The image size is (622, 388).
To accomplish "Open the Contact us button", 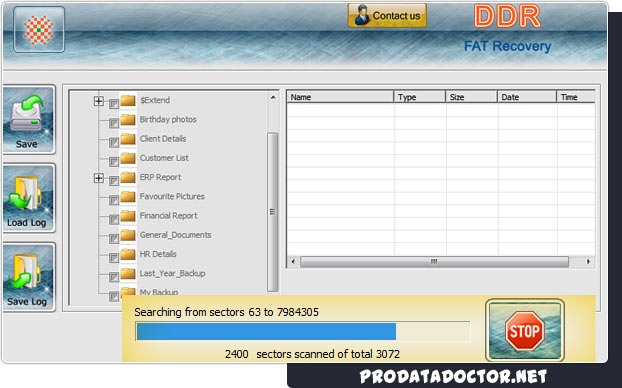I will click(387, 15).
